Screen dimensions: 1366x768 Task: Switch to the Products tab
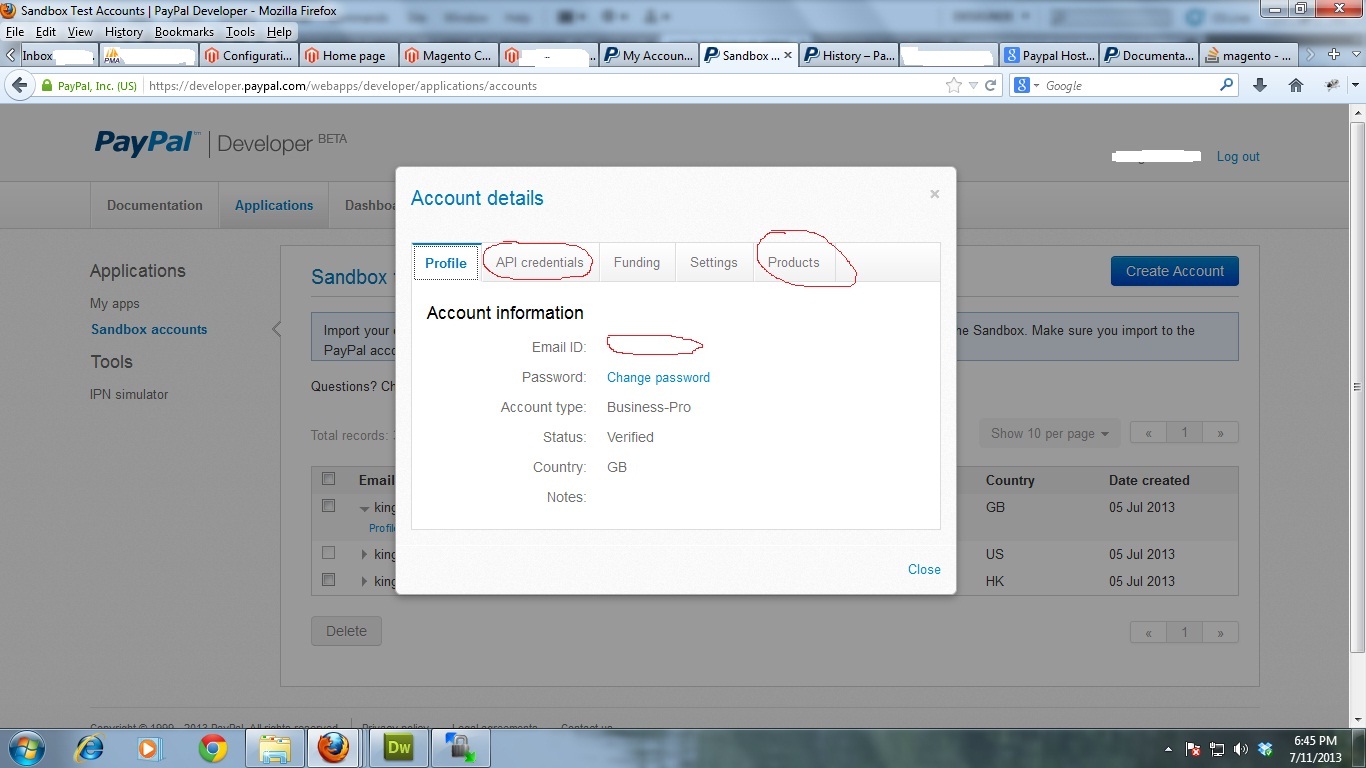pos(794,262)
